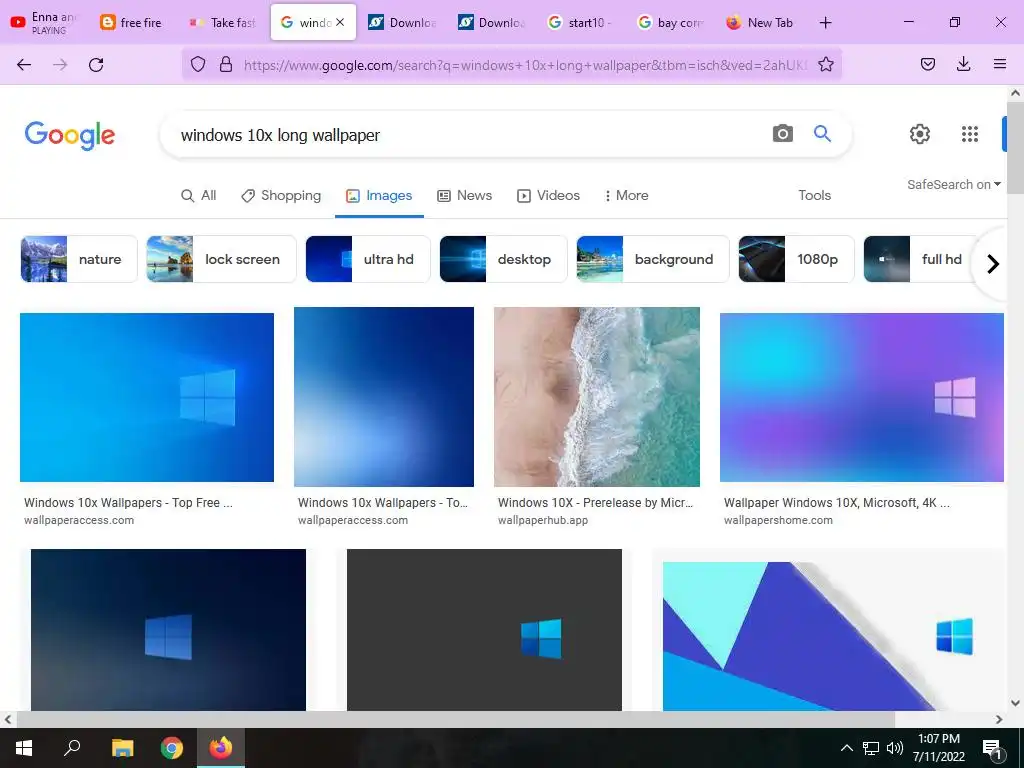Select the All results tab
1024x768 pixels.
pos(199,195)
